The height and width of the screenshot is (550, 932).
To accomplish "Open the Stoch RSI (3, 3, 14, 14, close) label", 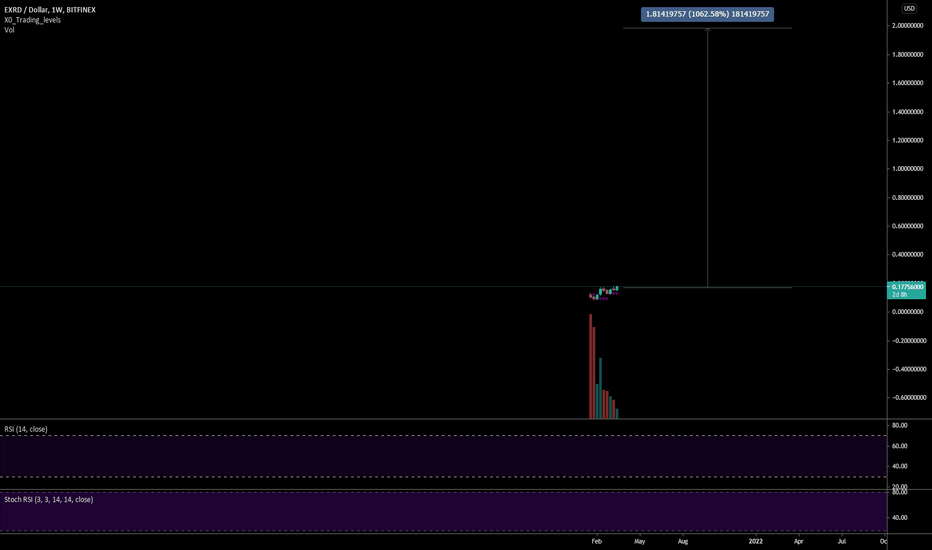I will coord(49,499).
